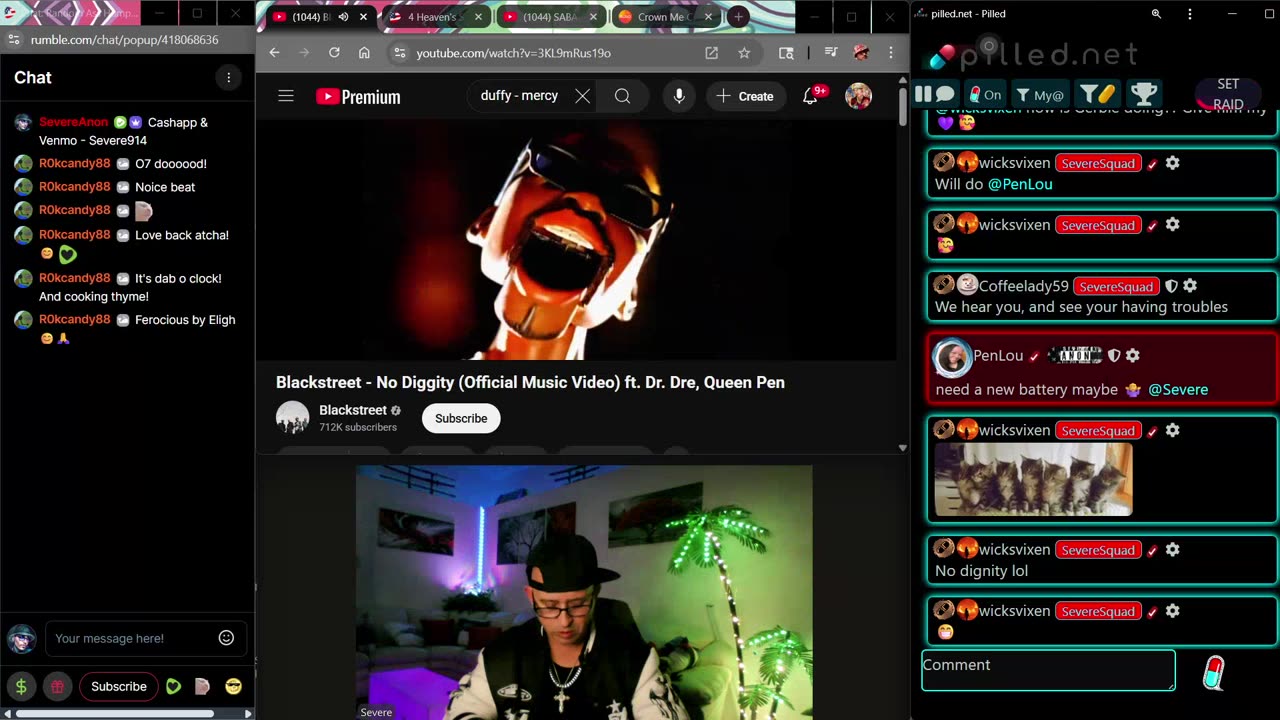Toggle pause chat button in Pilled
The width and height of the screenshot is (1280, 720).
[x=935, y=94]
